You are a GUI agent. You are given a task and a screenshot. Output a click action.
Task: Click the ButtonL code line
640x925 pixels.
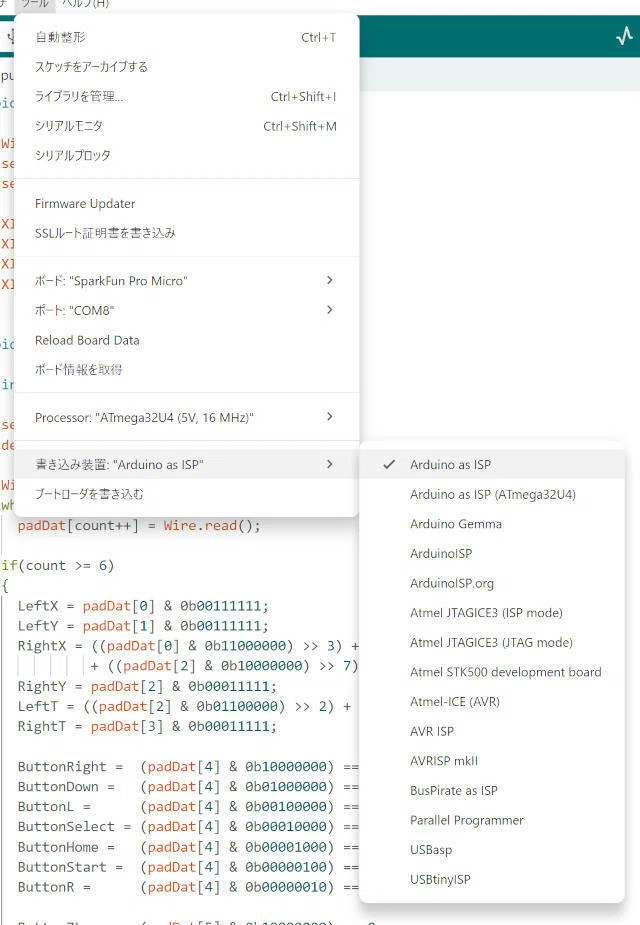(x=188, y=806)
